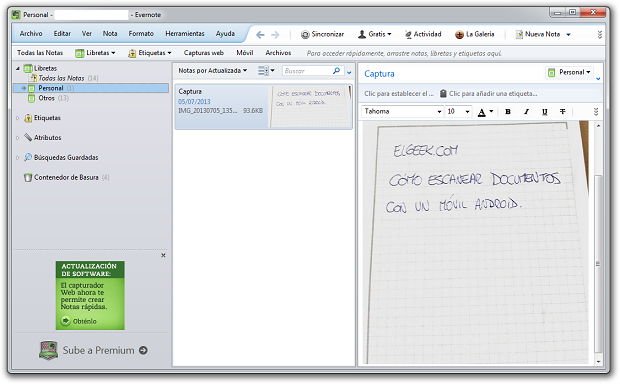Open the font size 10 dropdown
620x384 pixels.
[x=458, y=112]
